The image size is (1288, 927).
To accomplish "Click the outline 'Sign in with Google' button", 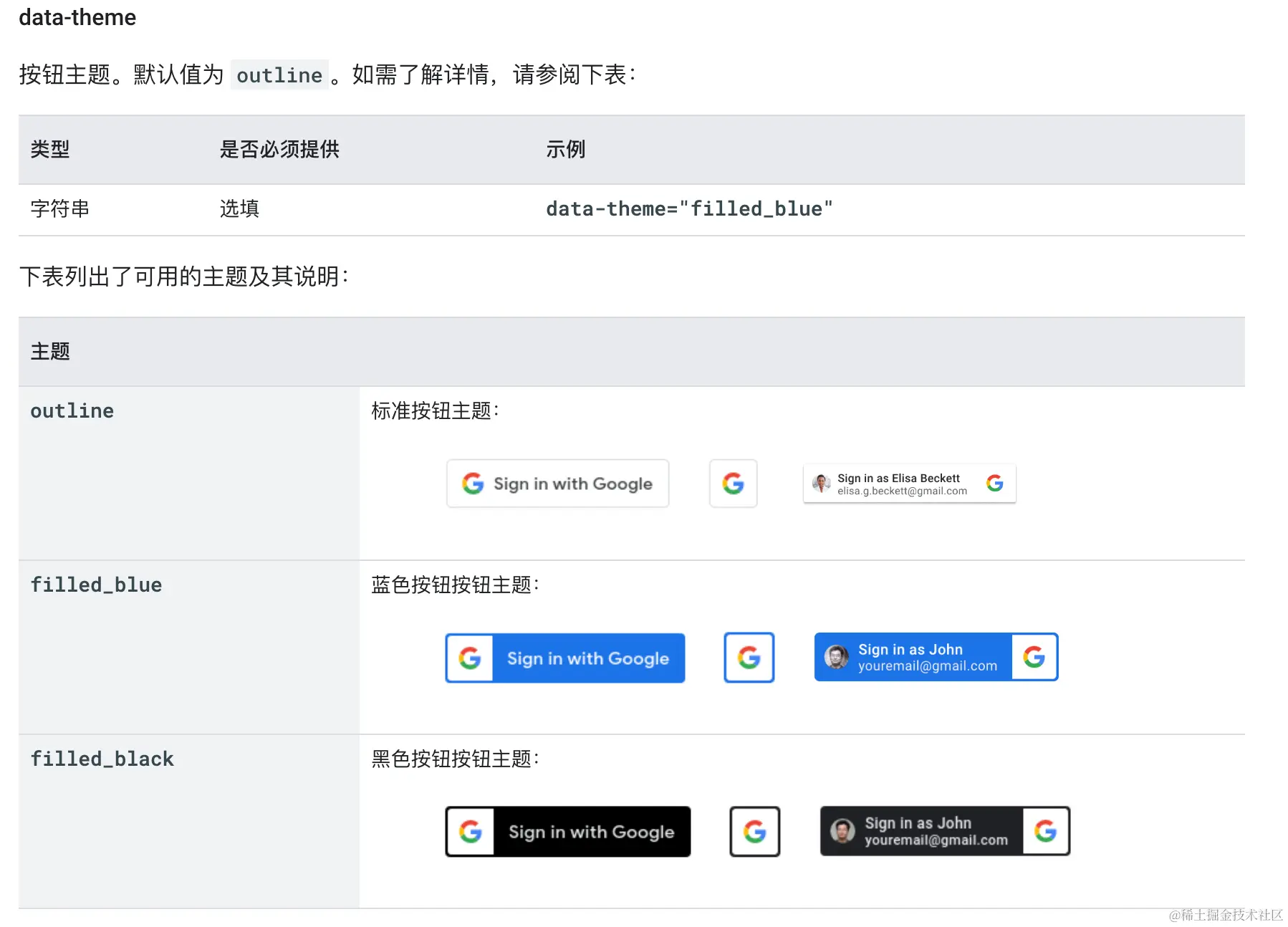I will click(x=557, y=484).
